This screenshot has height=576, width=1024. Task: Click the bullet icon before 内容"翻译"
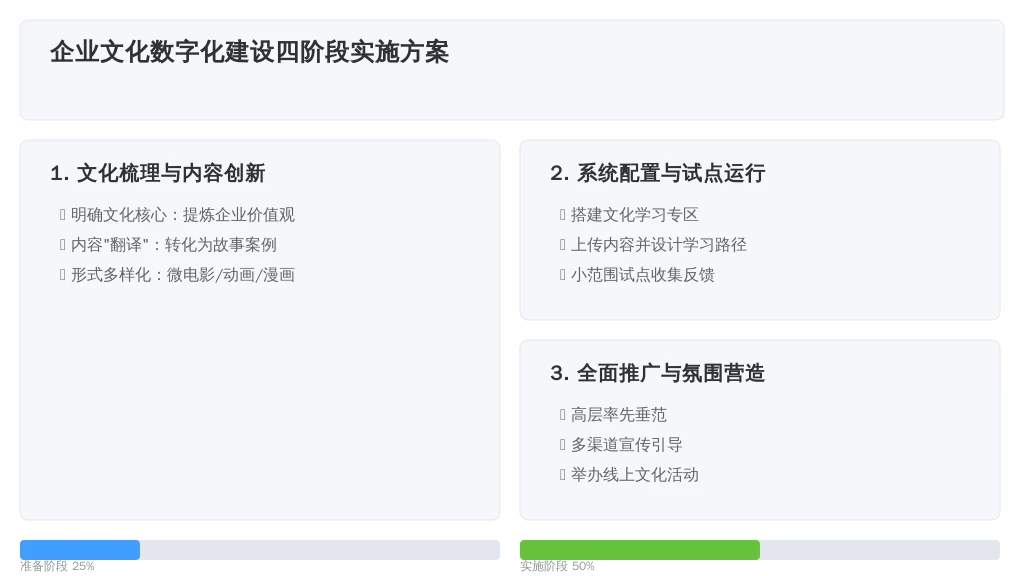[63, 245]
